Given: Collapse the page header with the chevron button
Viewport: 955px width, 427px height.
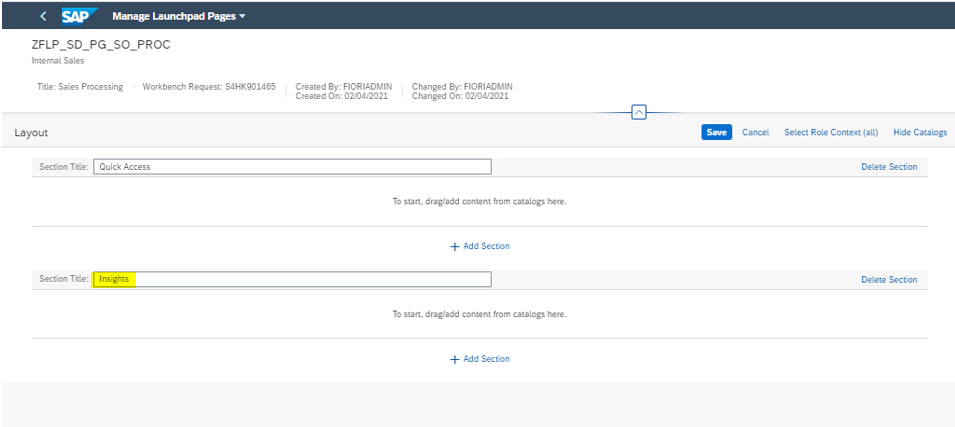Looking at the screenshot, I should click(639, 113).
